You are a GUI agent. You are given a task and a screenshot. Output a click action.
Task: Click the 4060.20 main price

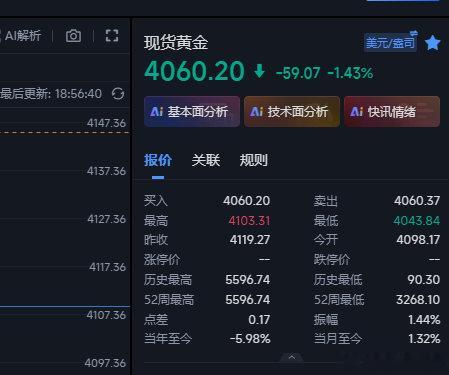coord(195,71)
